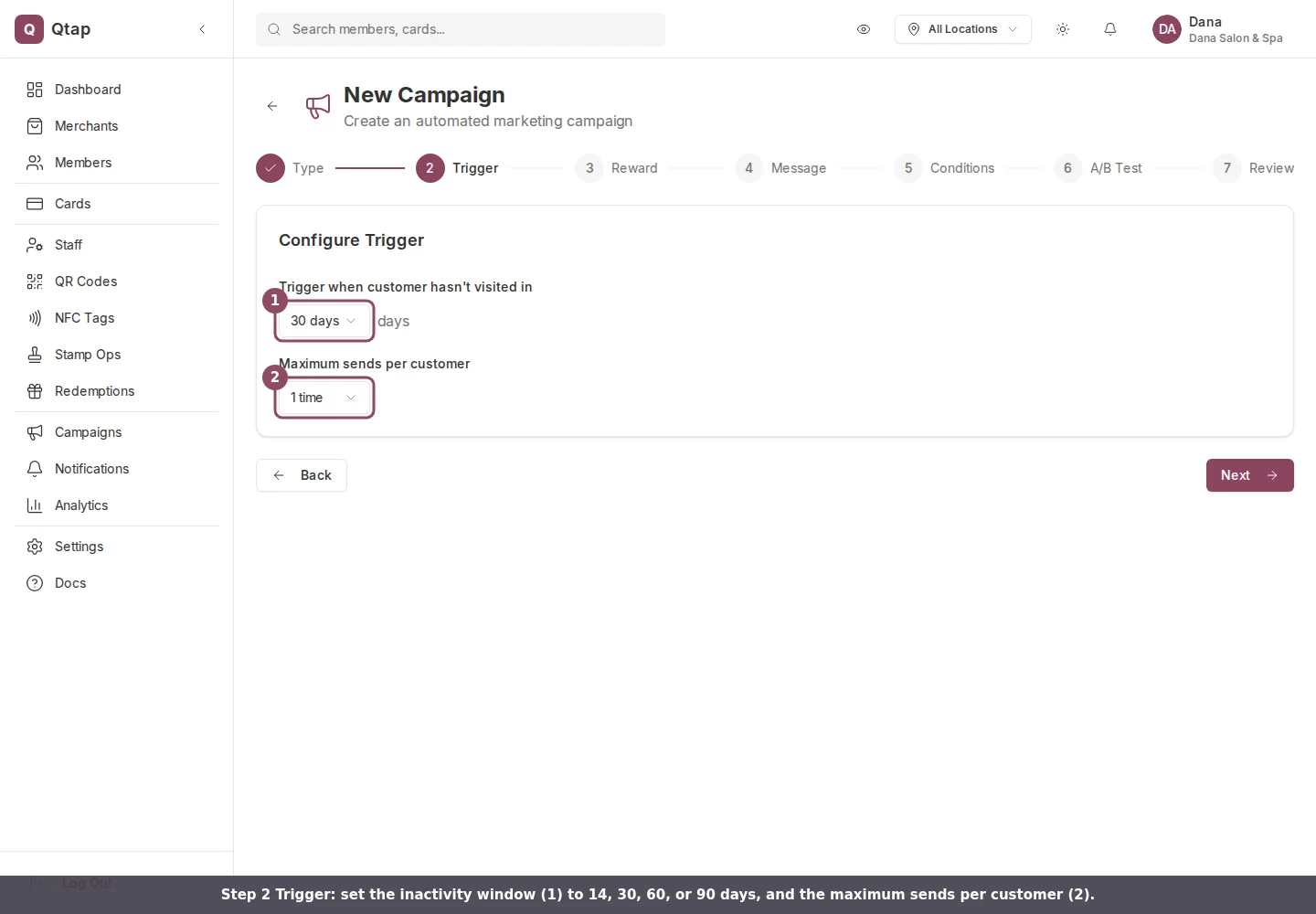Click the Staff user-cog icon
This screenshot has width=1316, height=914.
[35, 245]
